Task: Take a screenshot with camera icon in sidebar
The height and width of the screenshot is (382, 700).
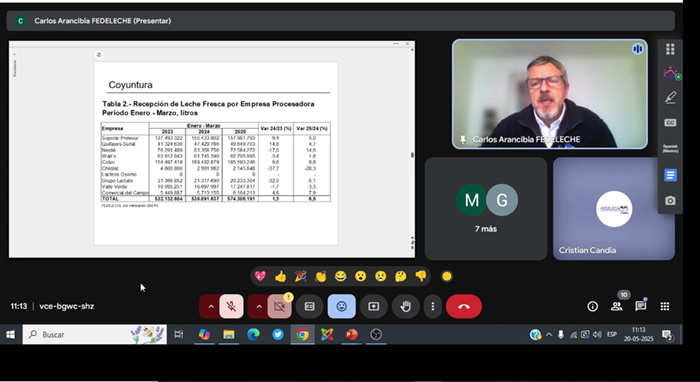Action: [x=670, y=201]
